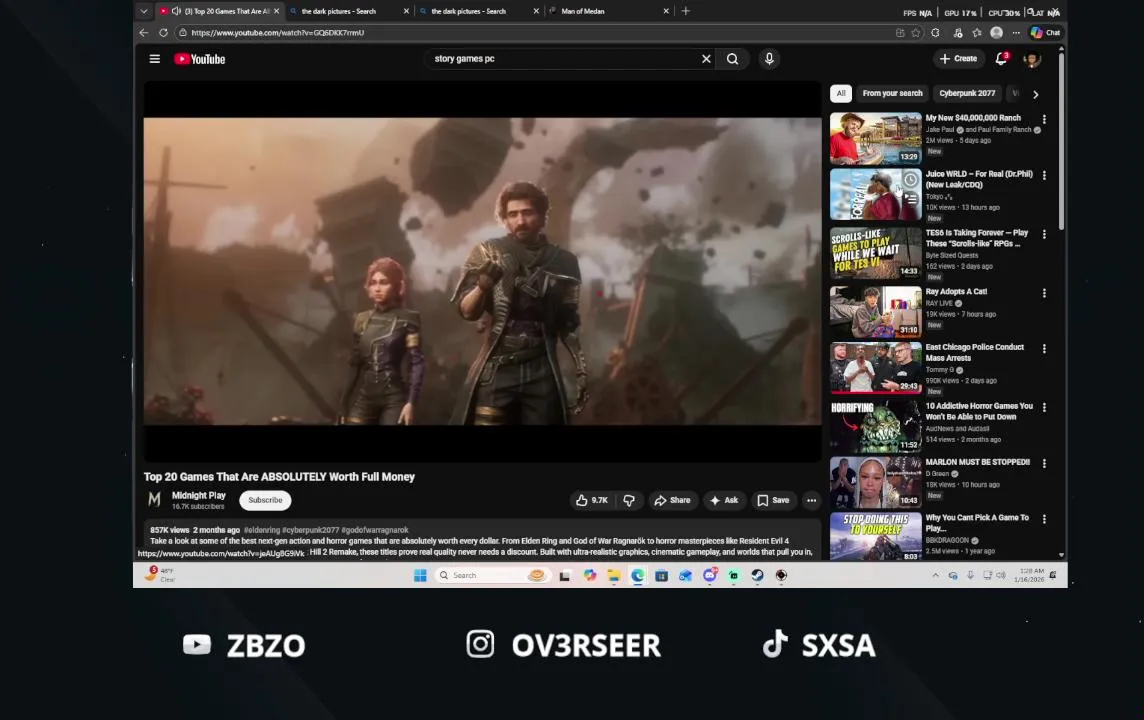
Task: Open options for MARLON MUST BE STOPPED video
Action: [1044, 463]
